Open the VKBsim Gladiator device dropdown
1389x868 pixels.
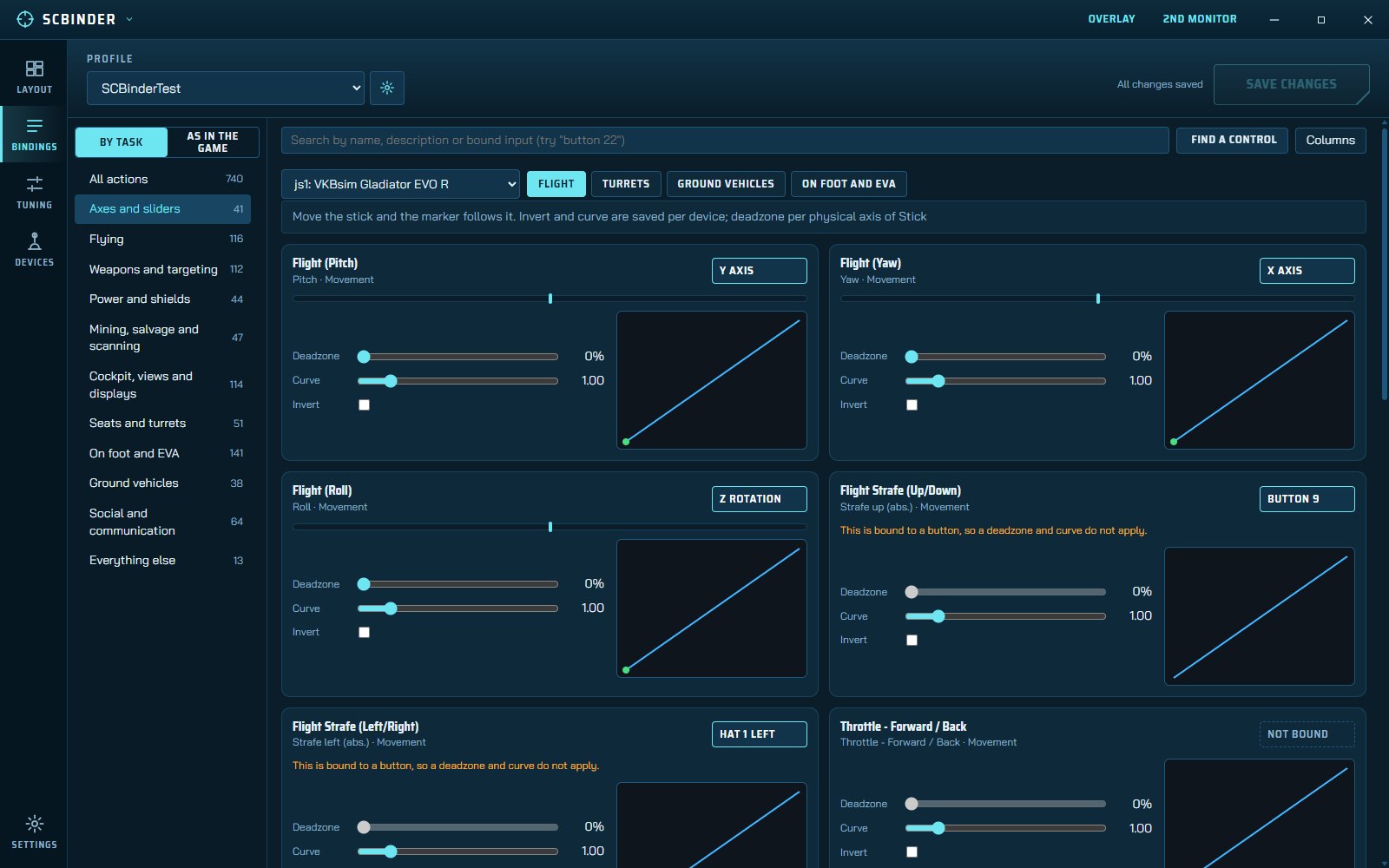point(400,184)
